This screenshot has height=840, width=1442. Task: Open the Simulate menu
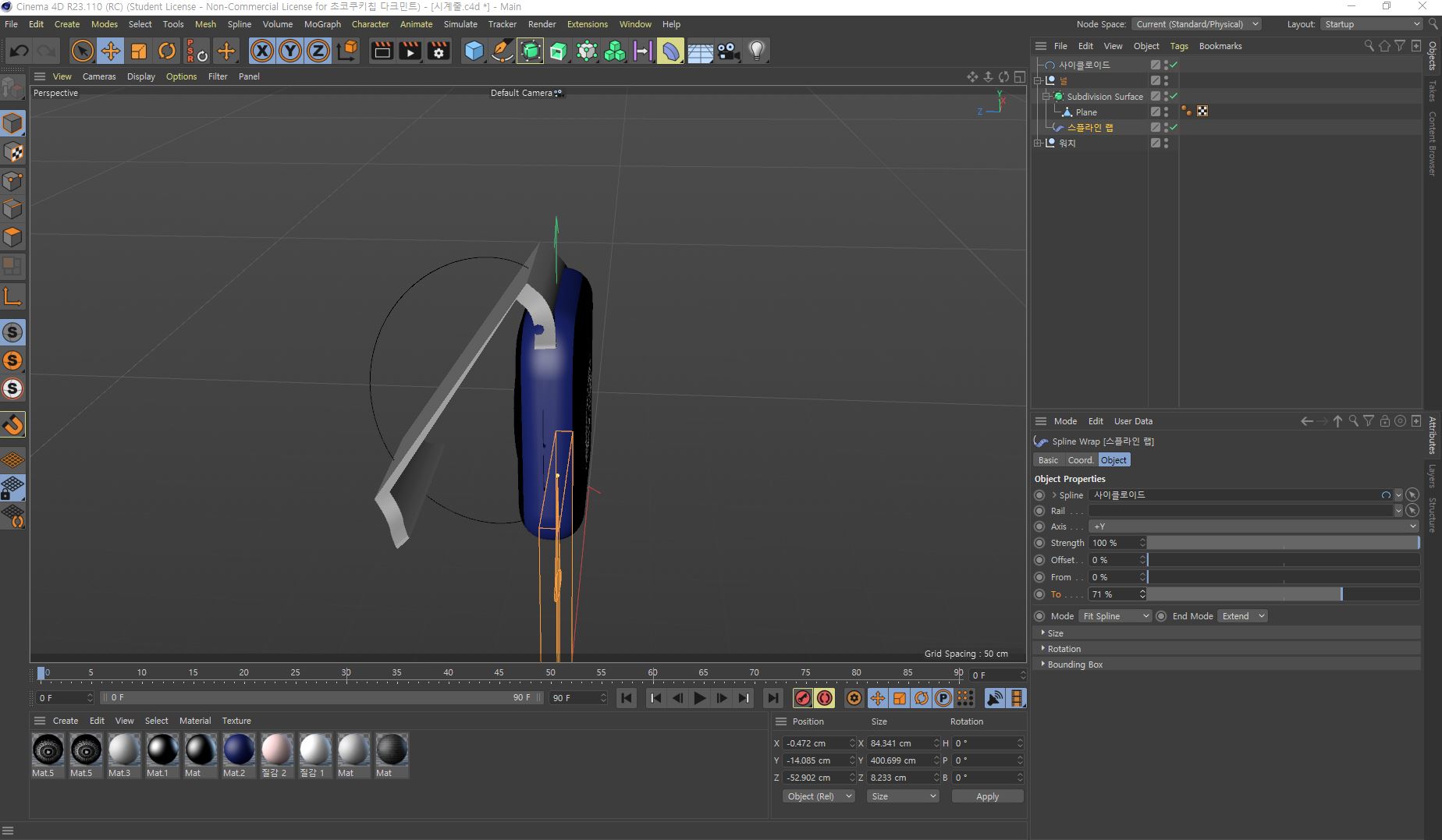tap(460, 24)
